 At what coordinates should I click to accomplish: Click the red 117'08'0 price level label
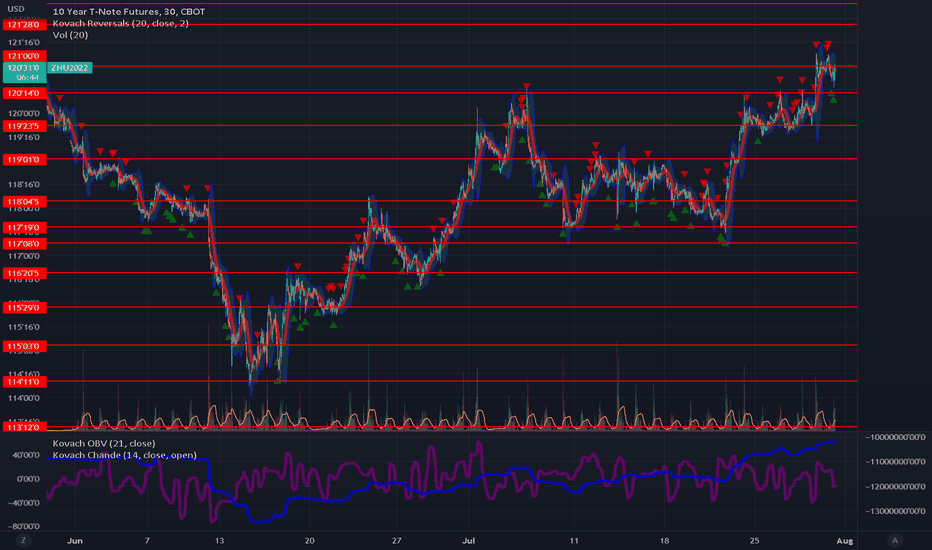24,244
